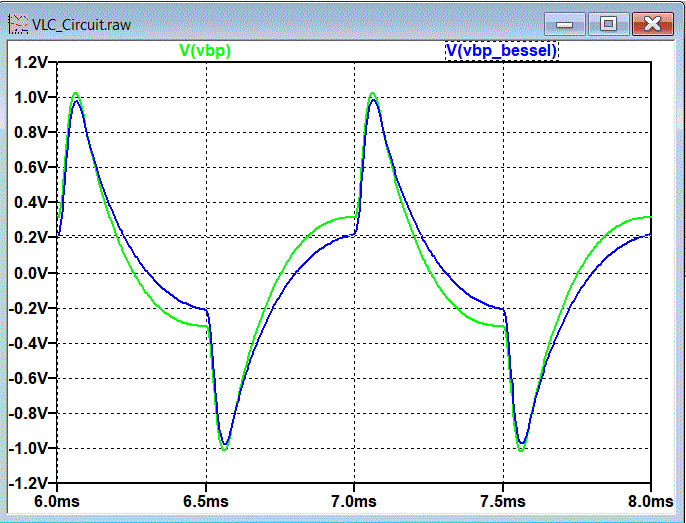686x523 pixels.
Task: Click the 7.0ms time axis label
Action: (354, 501)
